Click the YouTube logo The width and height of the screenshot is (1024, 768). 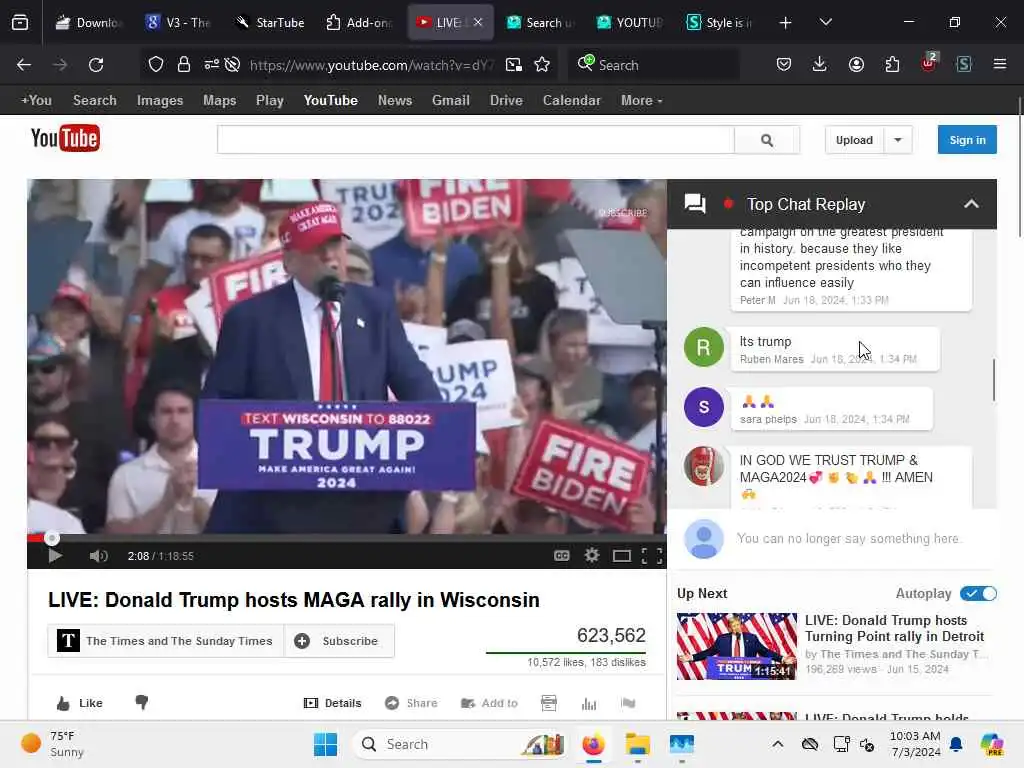click(65, 138)
